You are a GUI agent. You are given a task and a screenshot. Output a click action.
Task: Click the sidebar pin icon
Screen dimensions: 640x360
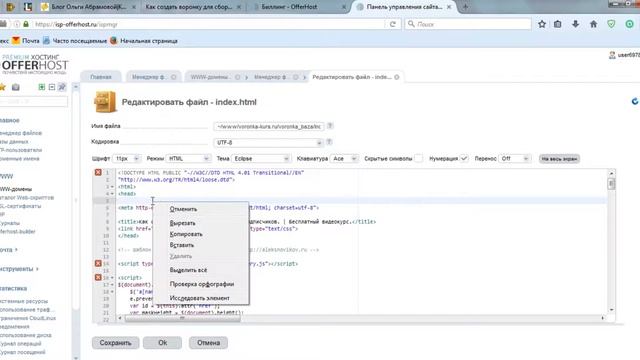pos(62,87)
